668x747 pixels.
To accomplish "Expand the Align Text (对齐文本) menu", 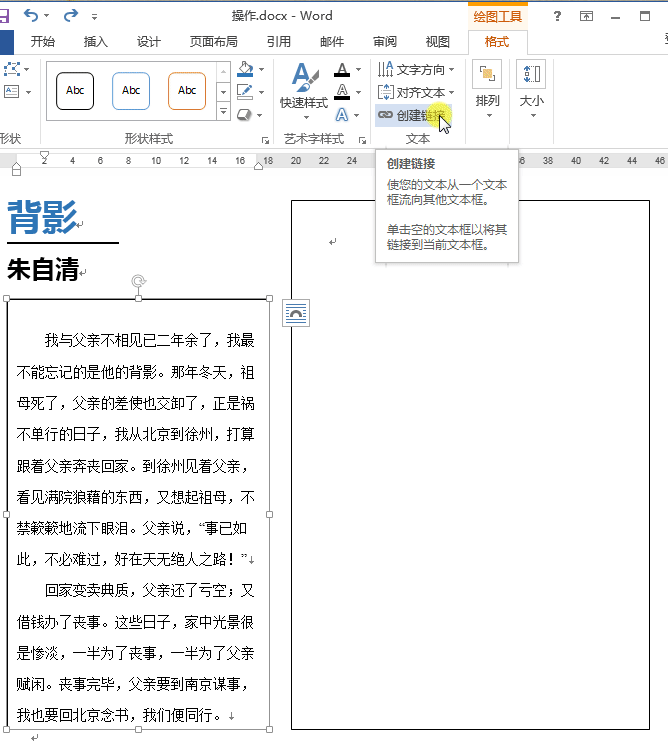I will coord(416,92).
